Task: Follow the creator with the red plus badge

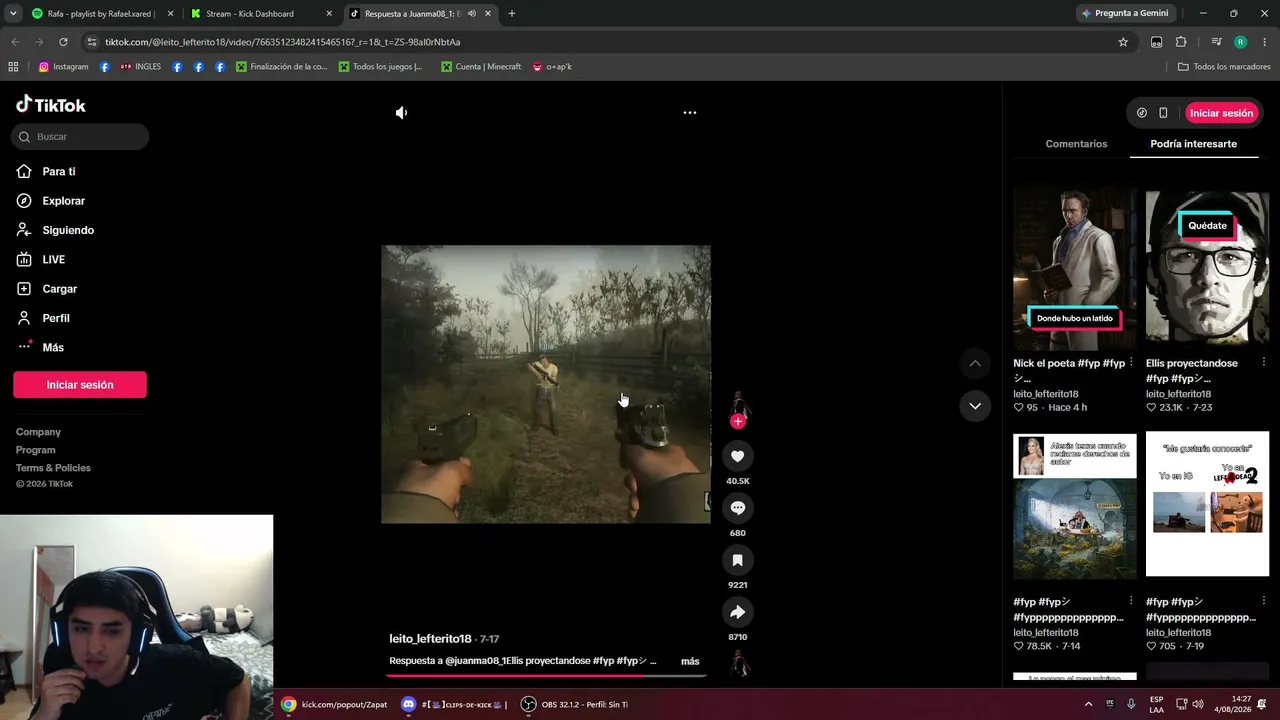Action: [738, 421]
